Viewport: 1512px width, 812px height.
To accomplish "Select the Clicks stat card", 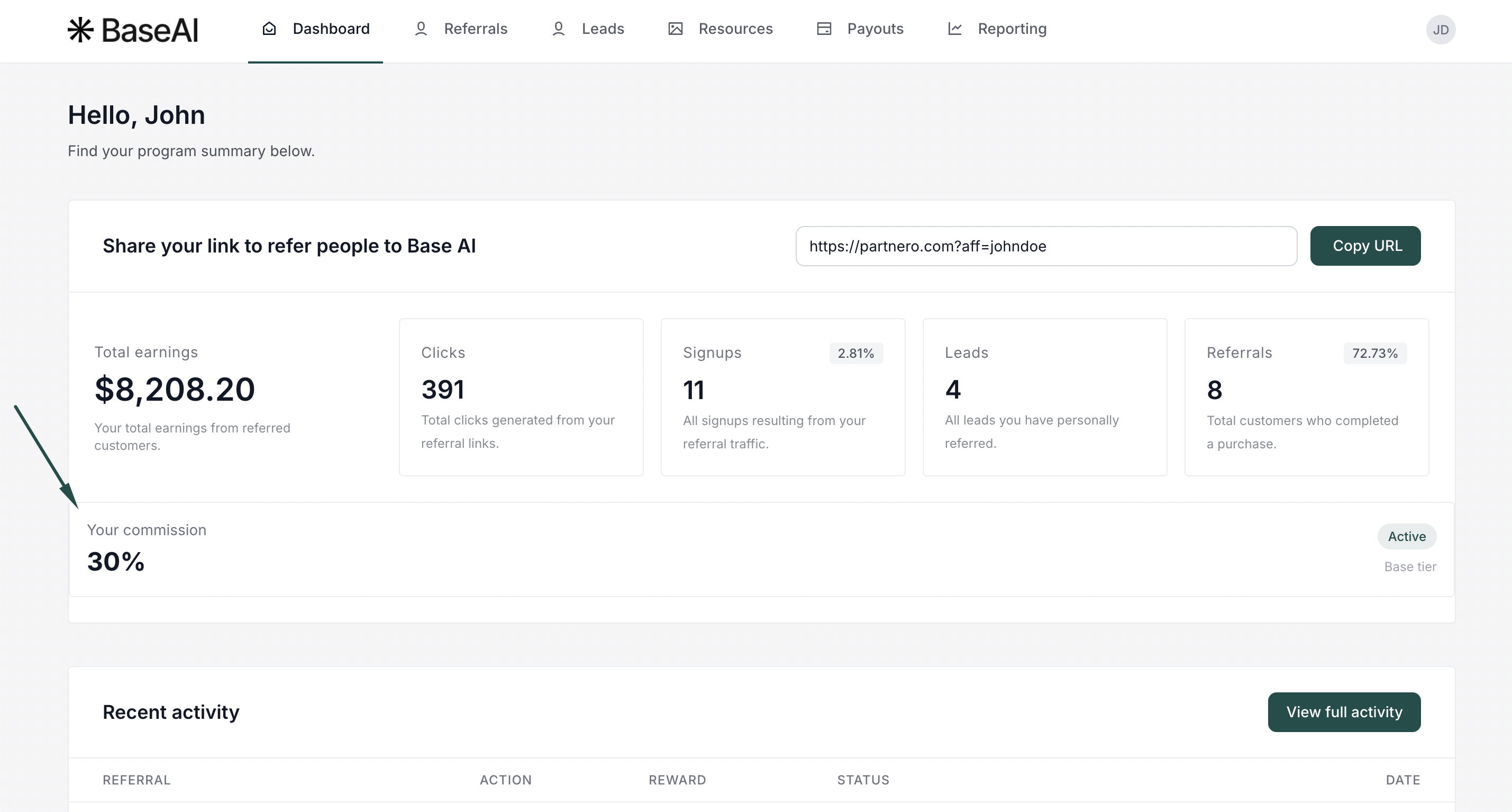I will [521, 397].
